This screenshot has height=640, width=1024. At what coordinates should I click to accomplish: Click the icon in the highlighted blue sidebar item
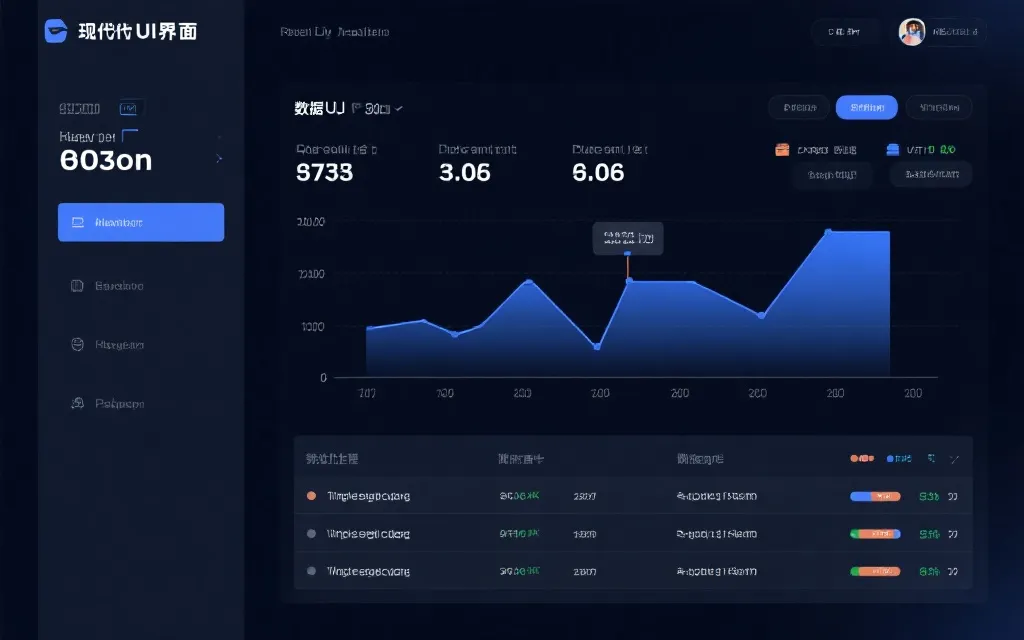click(x=78, y=222)
